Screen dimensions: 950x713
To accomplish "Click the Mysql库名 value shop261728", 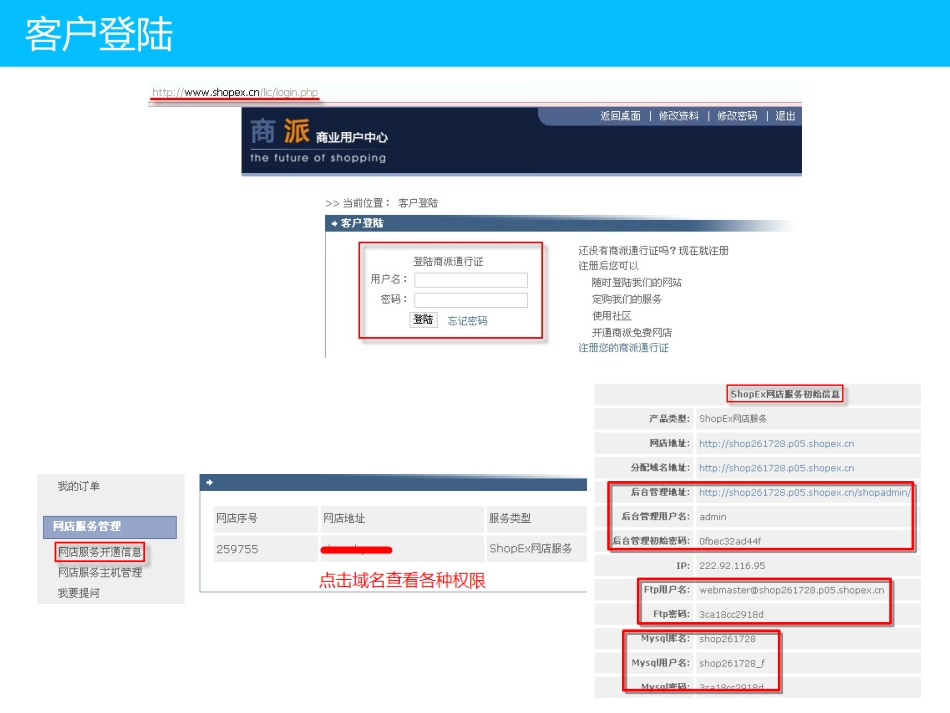I will click(727, 638).
